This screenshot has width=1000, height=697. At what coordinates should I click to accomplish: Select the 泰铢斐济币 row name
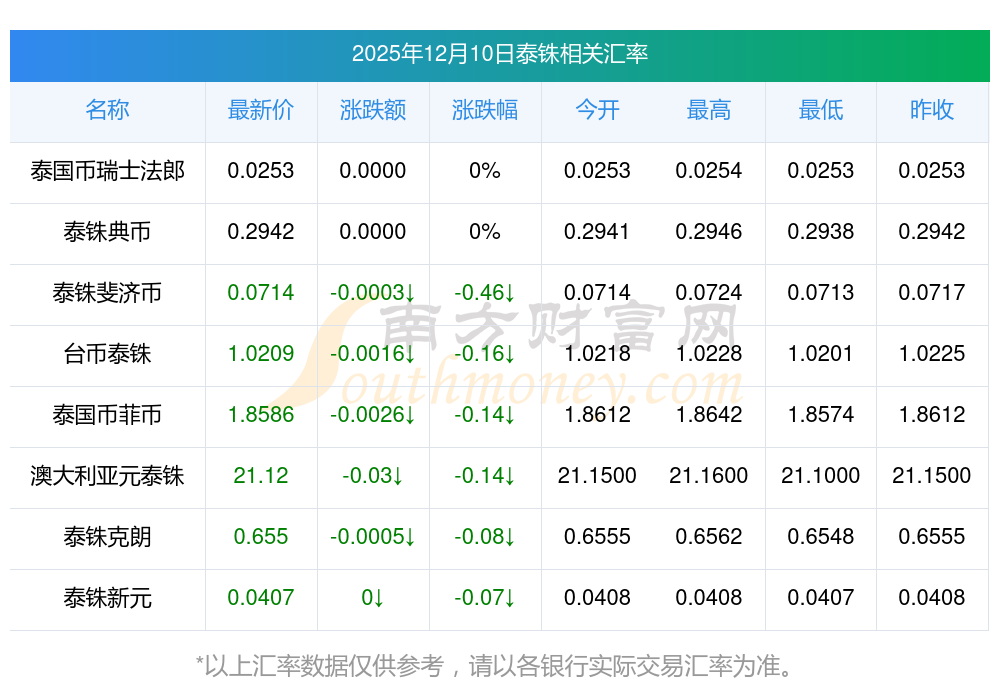coord(107,293)
